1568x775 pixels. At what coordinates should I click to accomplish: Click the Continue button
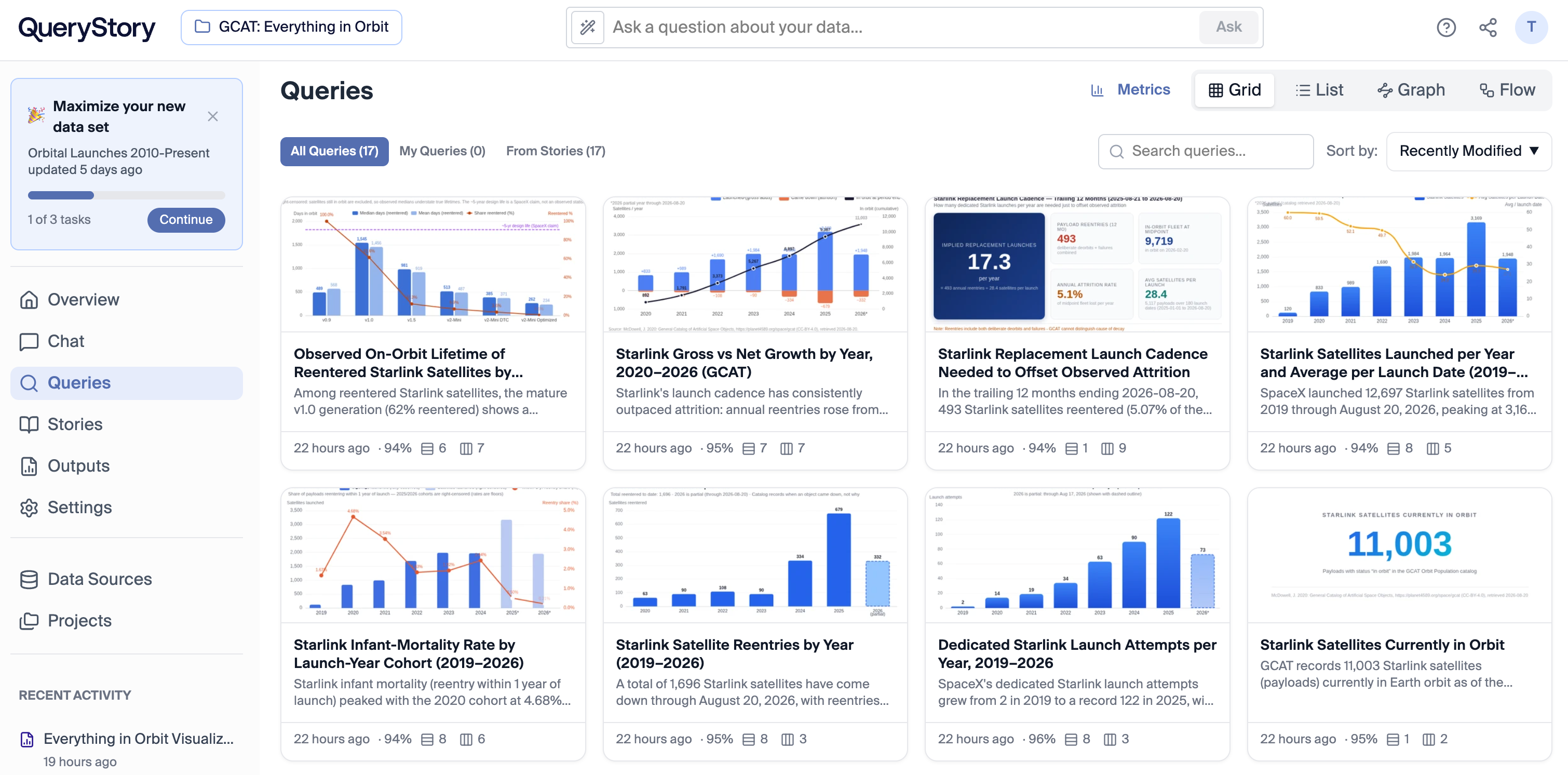click(x=186, y=220)
